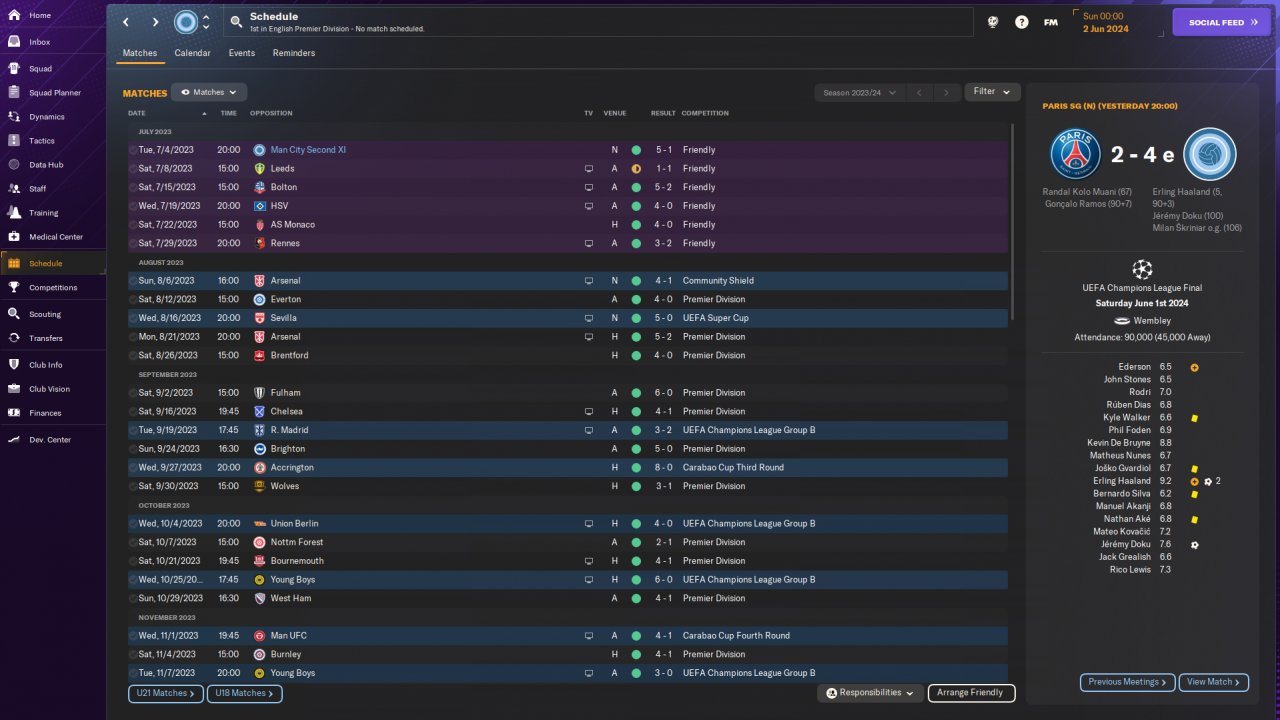Open the Season 2023/24 dropdown
The width and height of the screenshot is (1280, 720).
(859, 92)
